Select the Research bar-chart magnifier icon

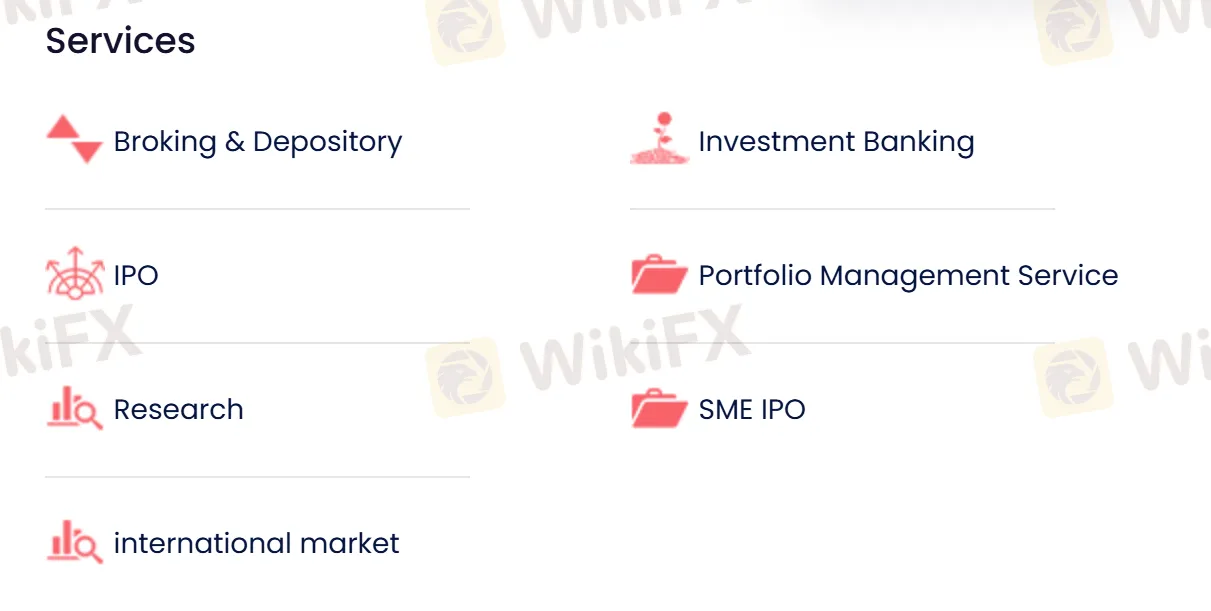pos(73,408)
